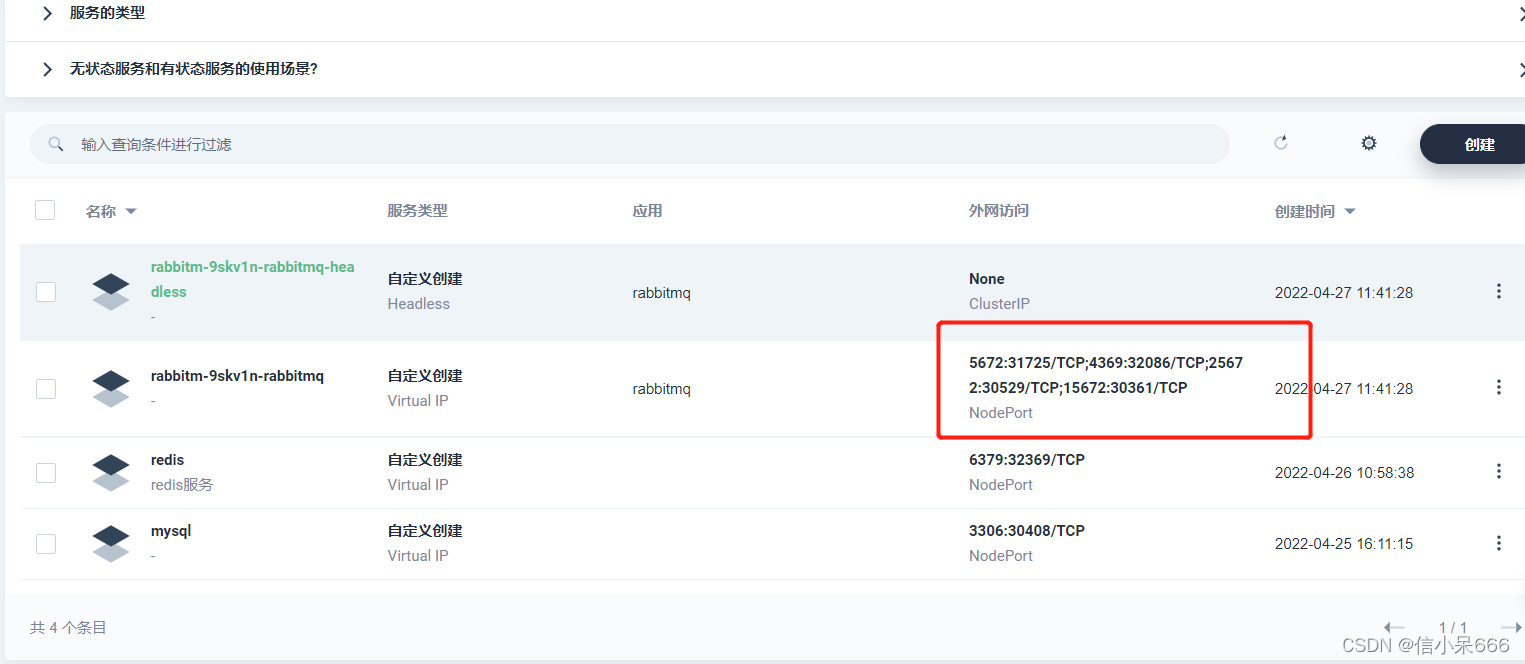The width and height of the screenshot is (1525, 664).
Task: Click the 服务类型 column header
Action: 417,210
